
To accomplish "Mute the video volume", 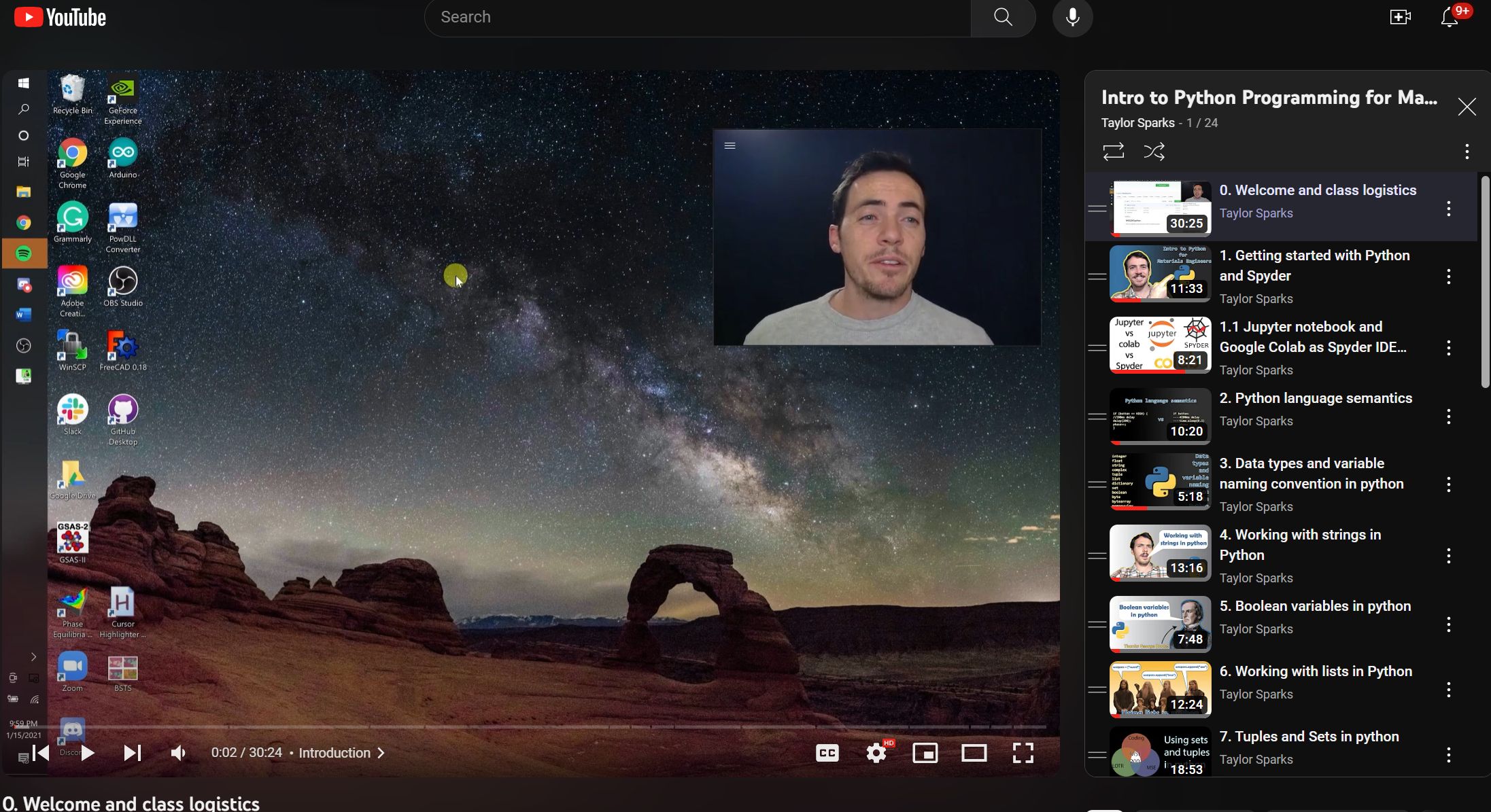I will (178, 753).
